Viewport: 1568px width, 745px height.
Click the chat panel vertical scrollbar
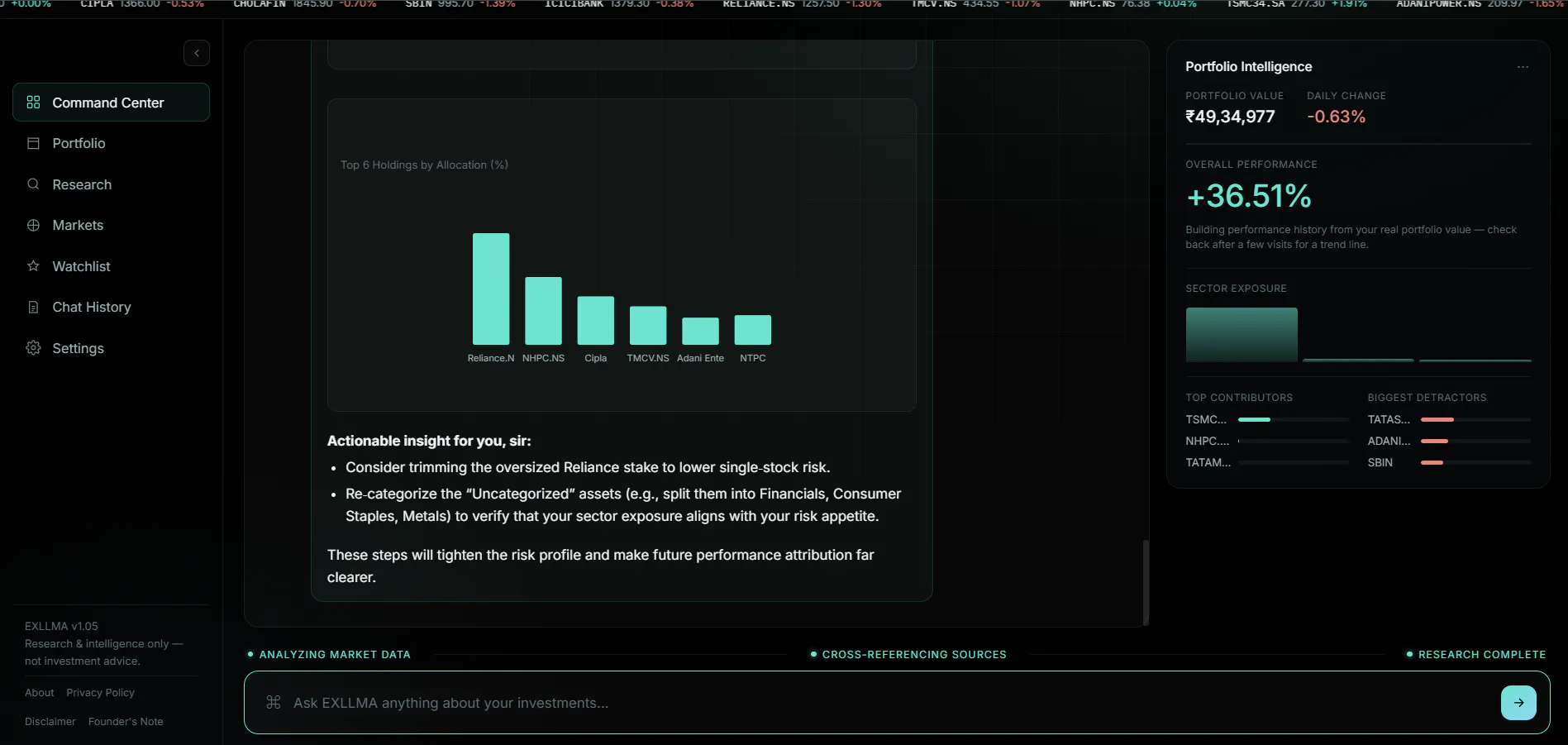click(x=1146, y=582)
